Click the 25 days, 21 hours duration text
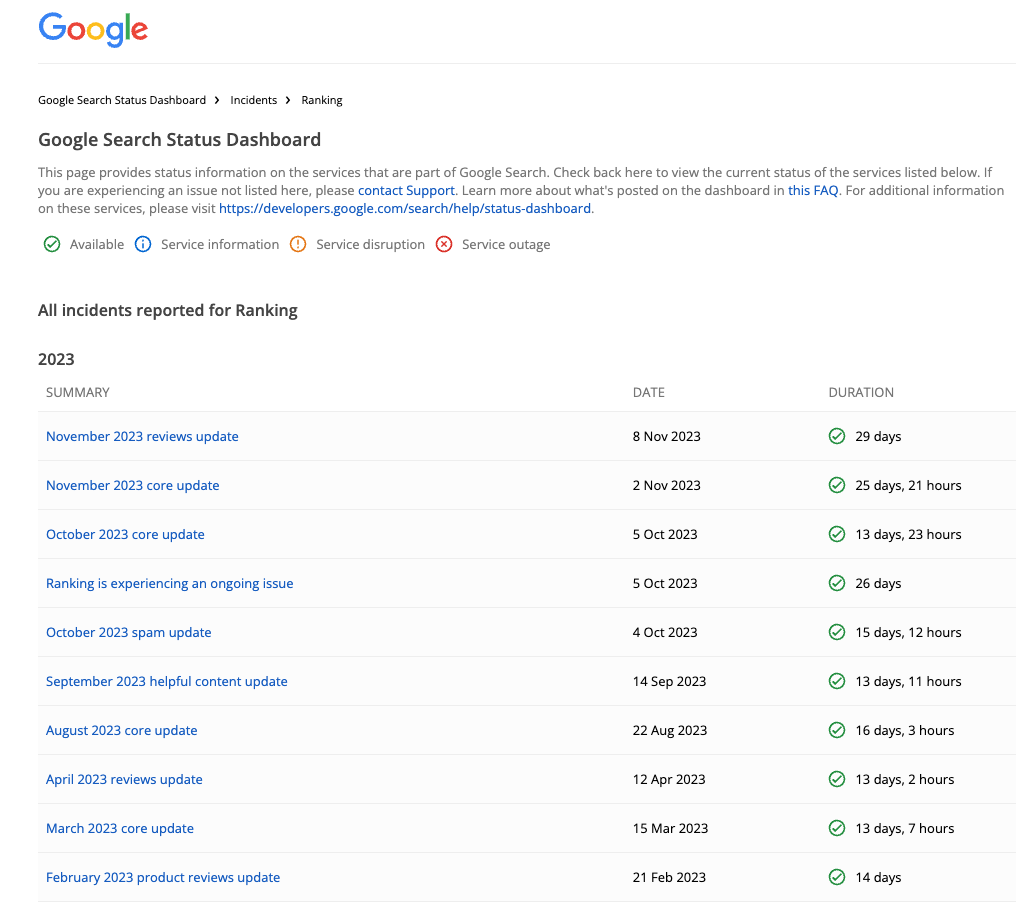The width and height of the screenshot is (1030, 921). 908,485
